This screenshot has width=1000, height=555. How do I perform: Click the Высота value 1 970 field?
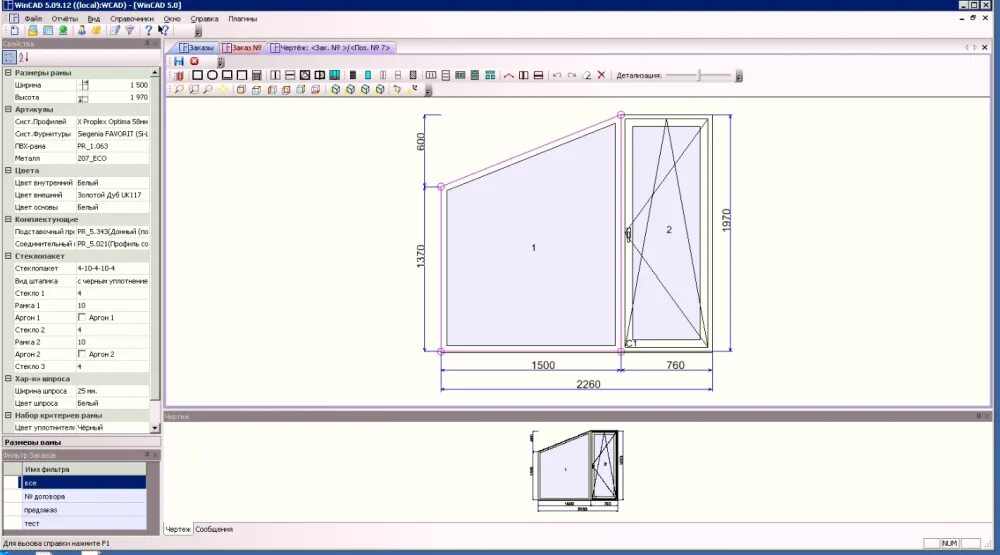click(x=113, y=98)
